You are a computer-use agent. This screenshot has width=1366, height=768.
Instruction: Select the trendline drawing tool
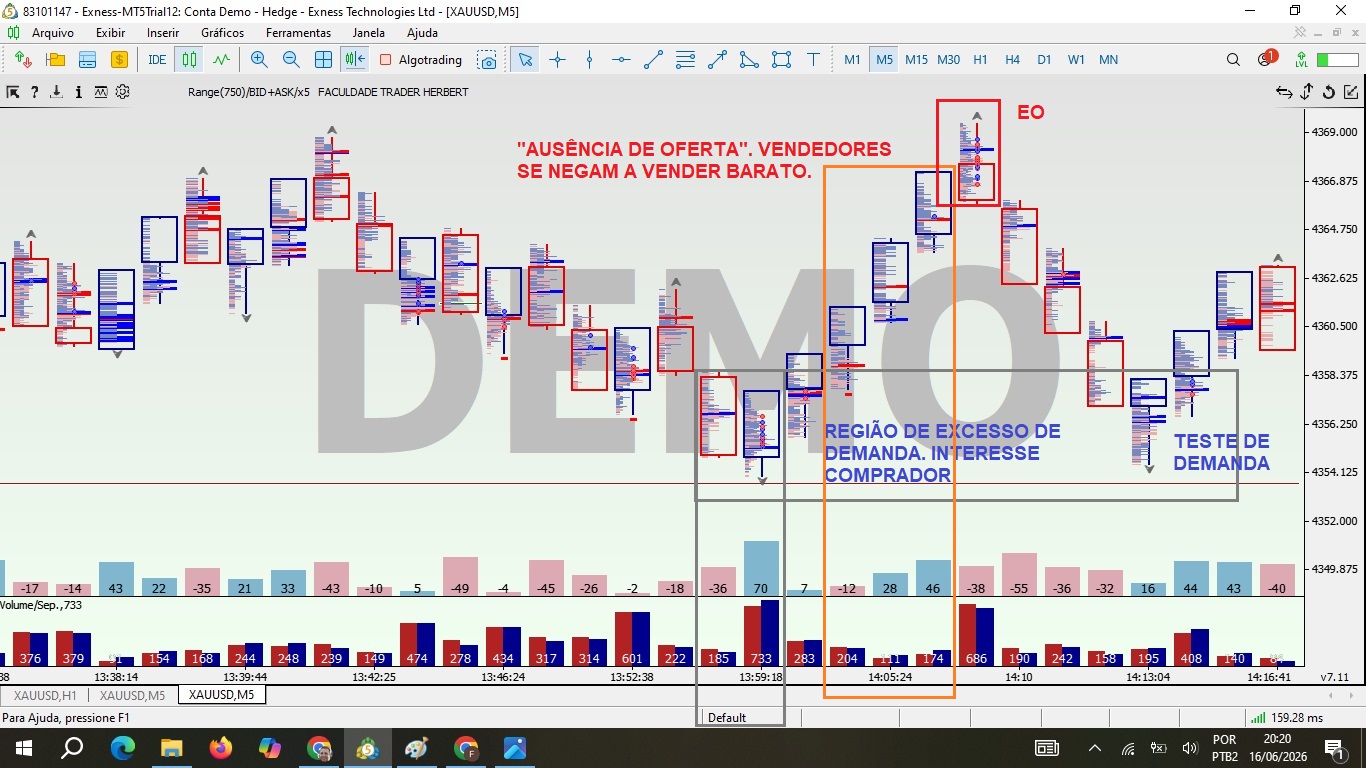click(x=653, y=60)
